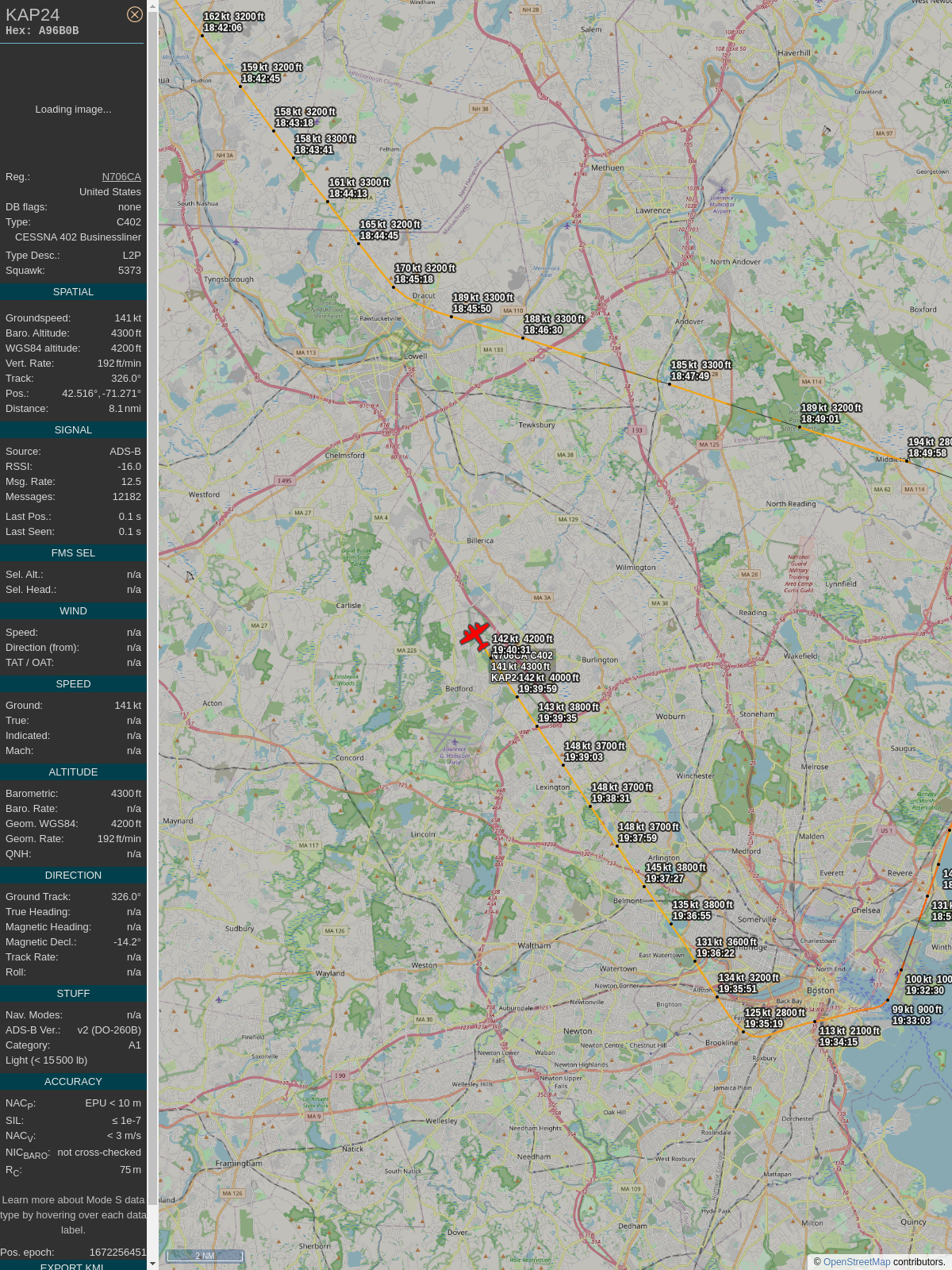
Task: Click the sidebar vertical scrollbar track
Action: [152, 635]
